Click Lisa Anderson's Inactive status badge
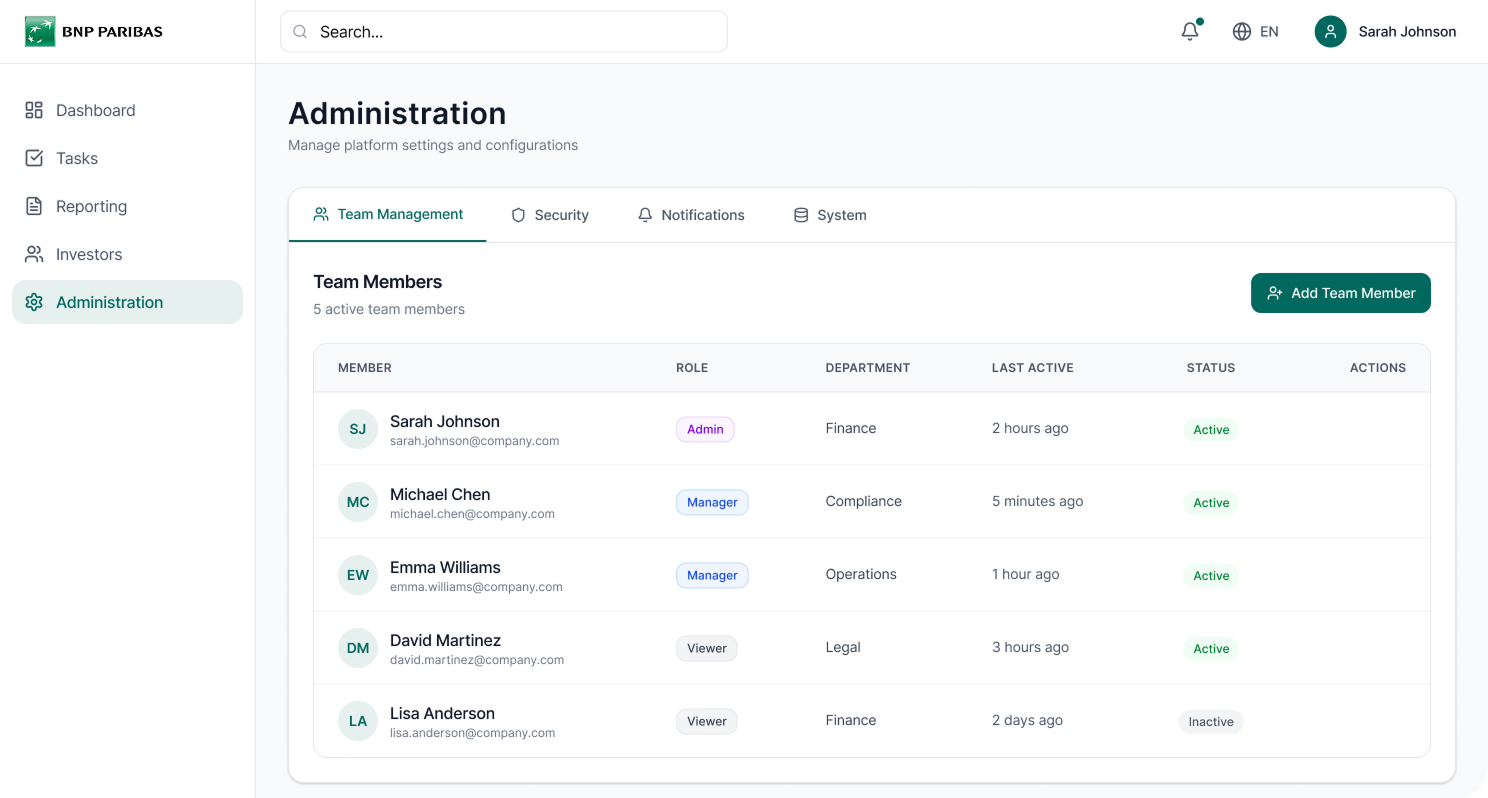 point(1211,721)
